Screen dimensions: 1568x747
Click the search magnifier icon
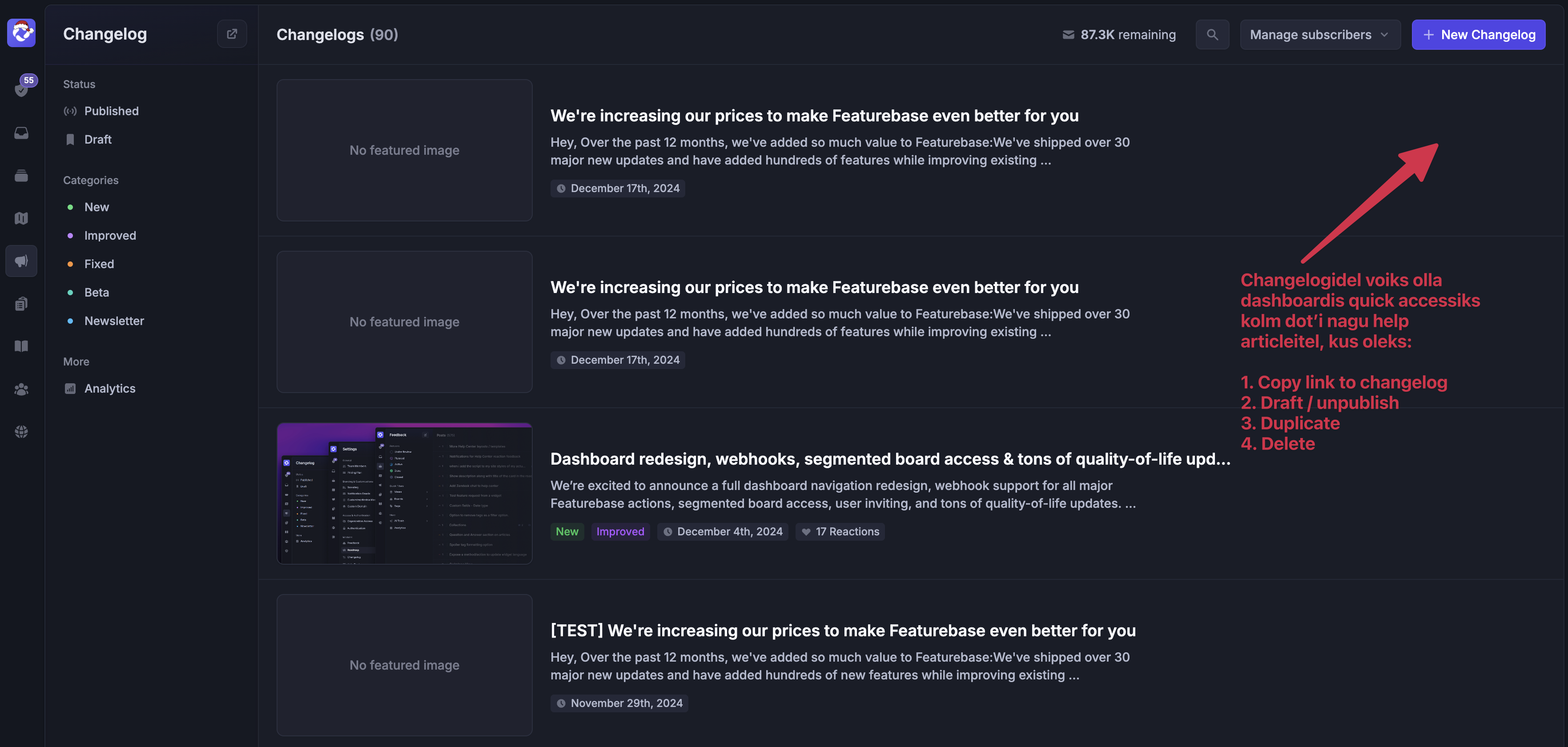tap(1212, 35)
